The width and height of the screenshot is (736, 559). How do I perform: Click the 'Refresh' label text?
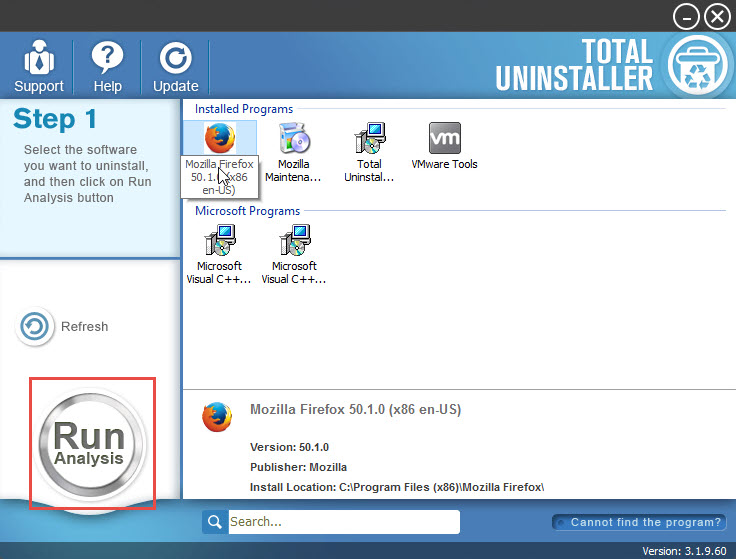84,326
